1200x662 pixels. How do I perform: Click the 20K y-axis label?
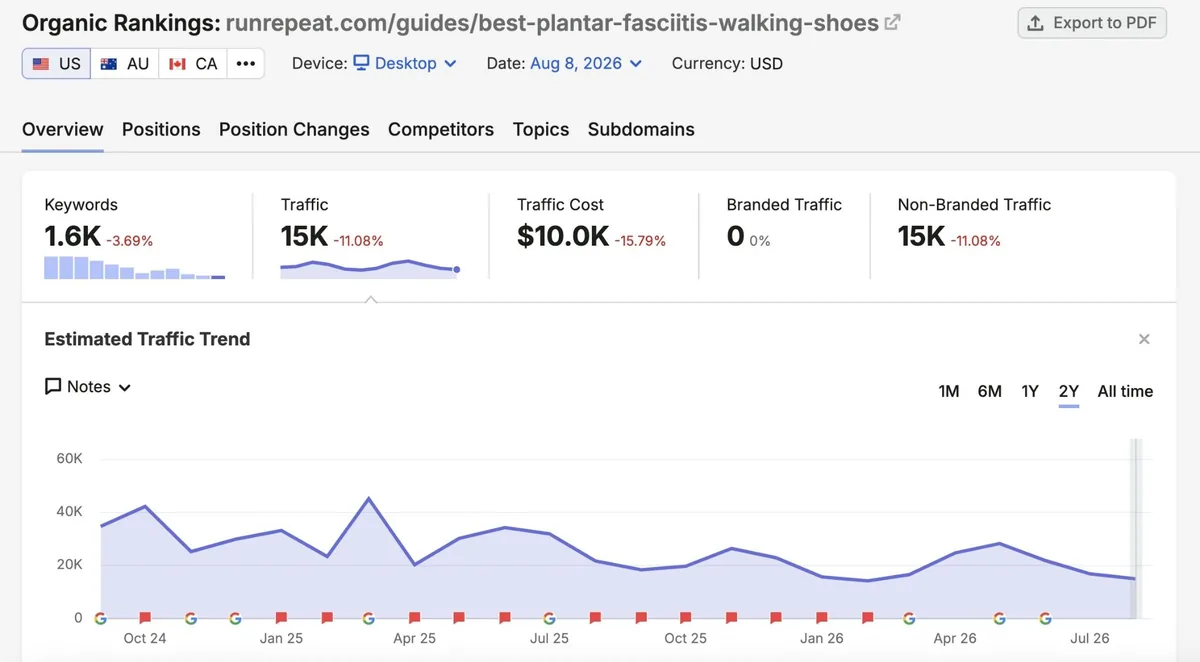click(x=69, y=564)
